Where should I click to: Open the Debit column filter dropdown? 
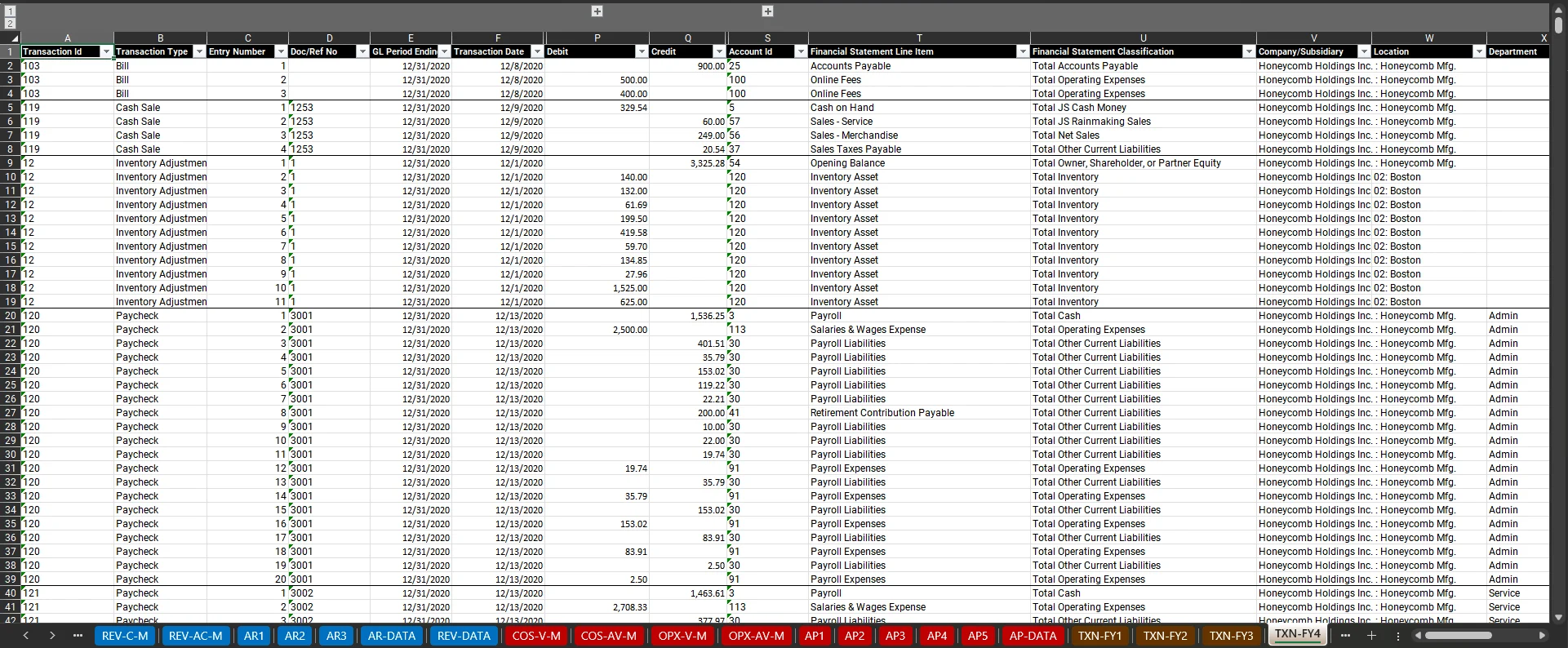[642, 51]
